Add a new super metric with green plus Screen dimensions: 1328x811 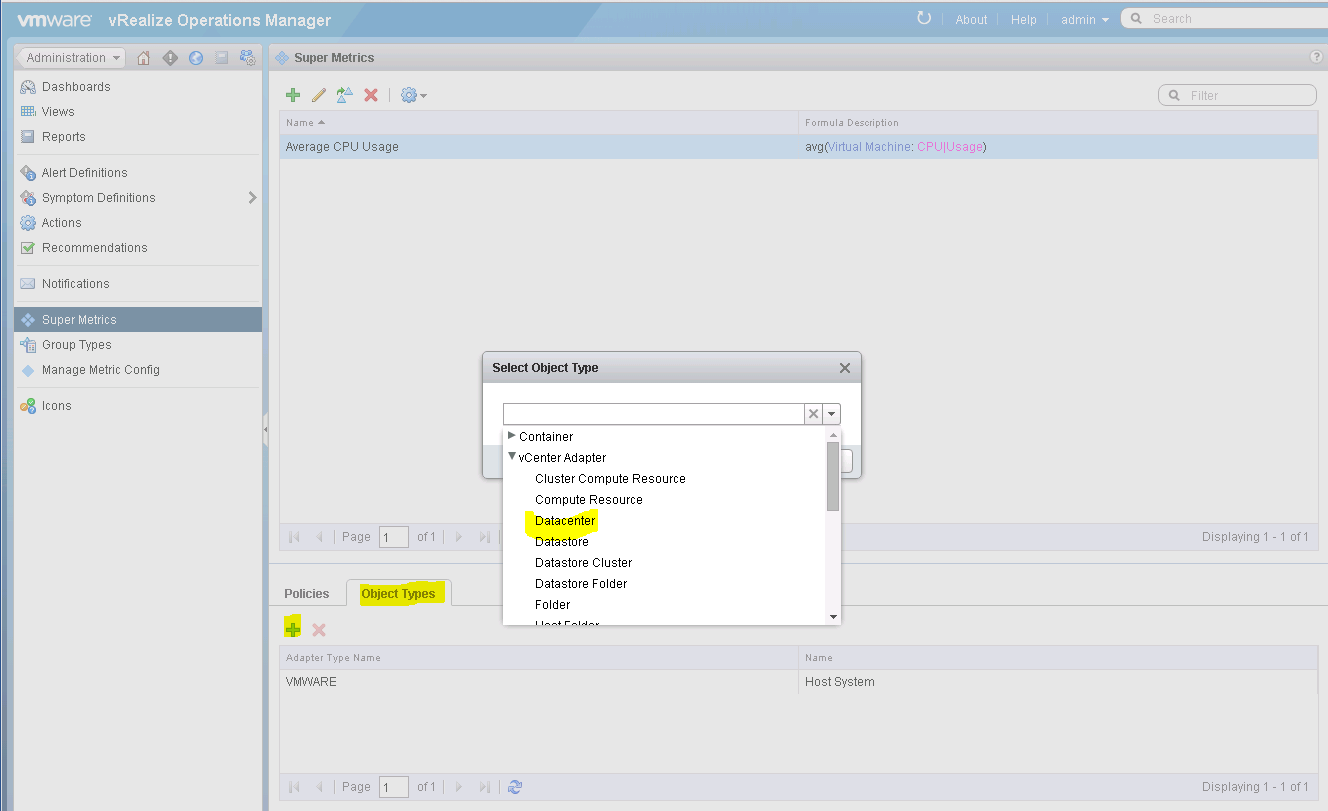point(293,95)
